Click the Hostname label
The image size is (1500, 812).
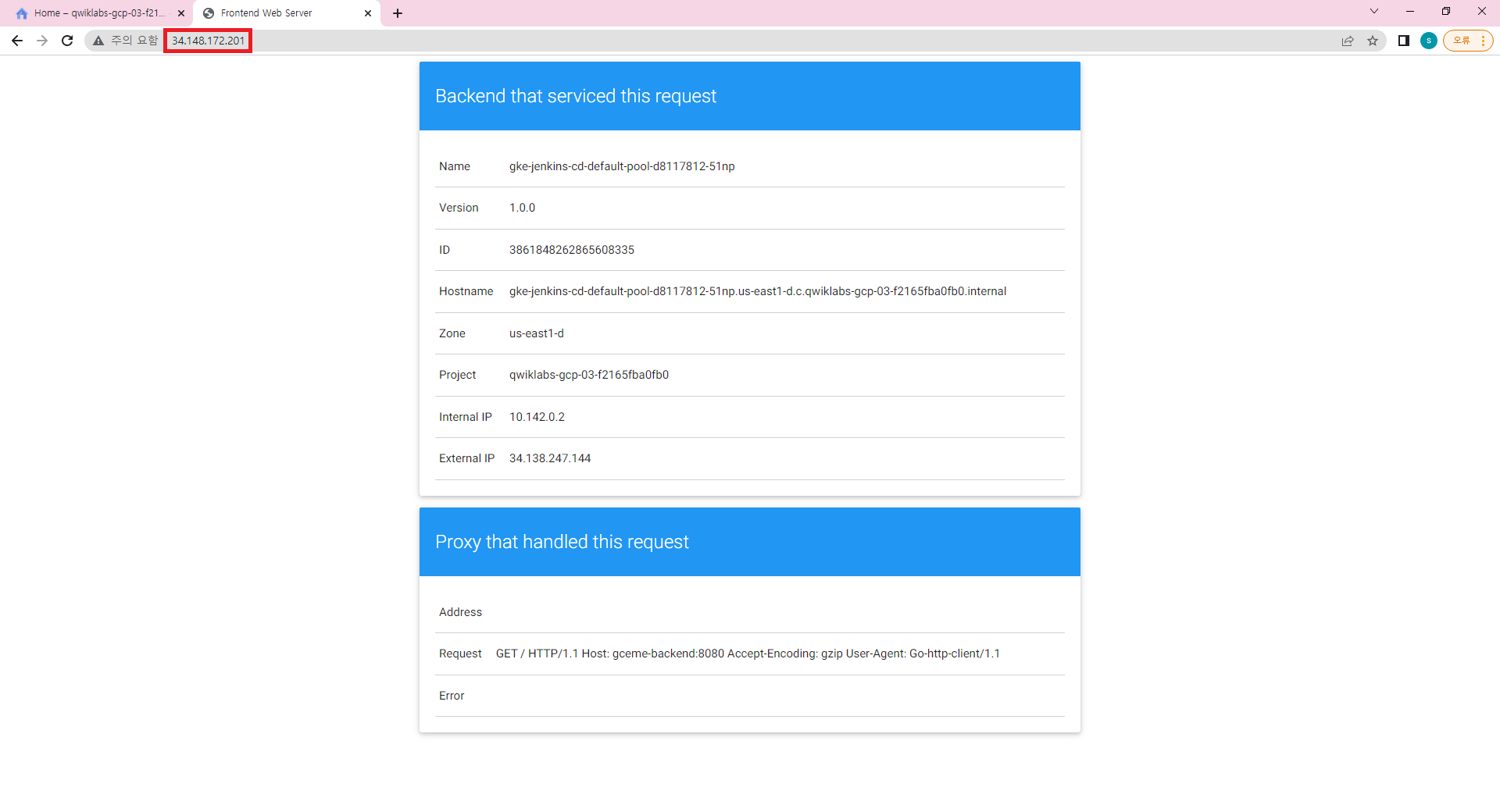pos(466,291)
